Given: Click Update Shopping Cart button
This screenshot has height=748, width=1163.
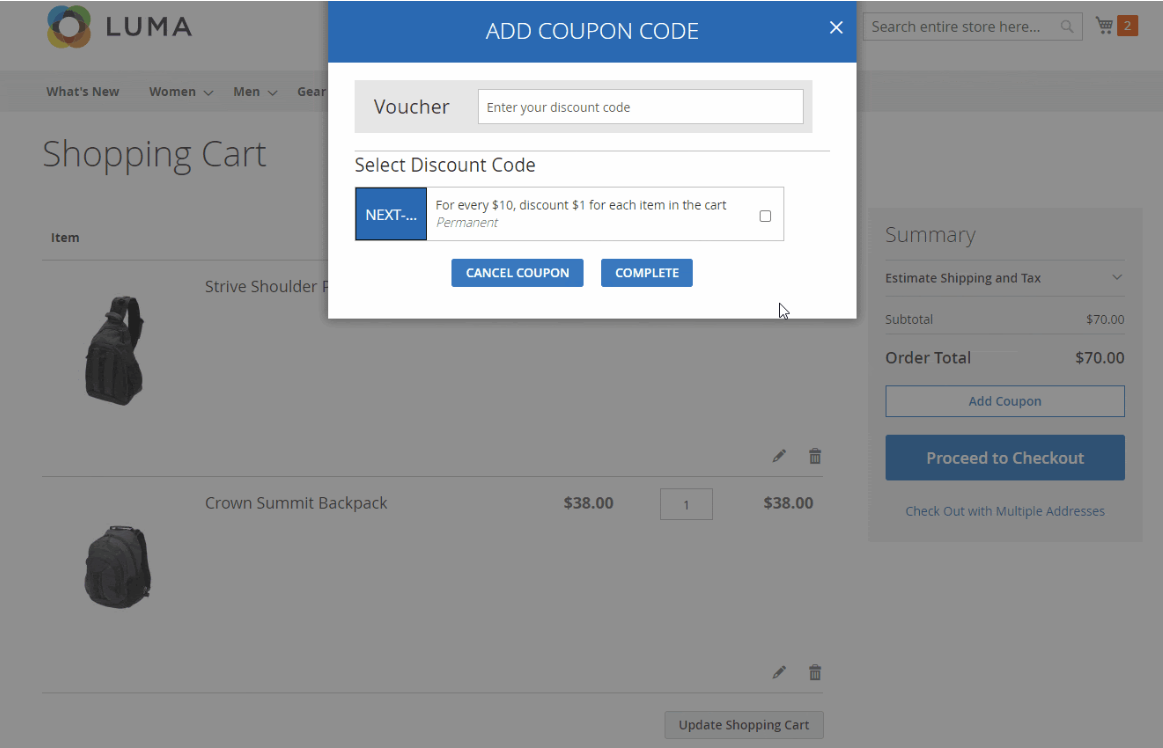Looking at the screenshot, I should coord(744,725).
